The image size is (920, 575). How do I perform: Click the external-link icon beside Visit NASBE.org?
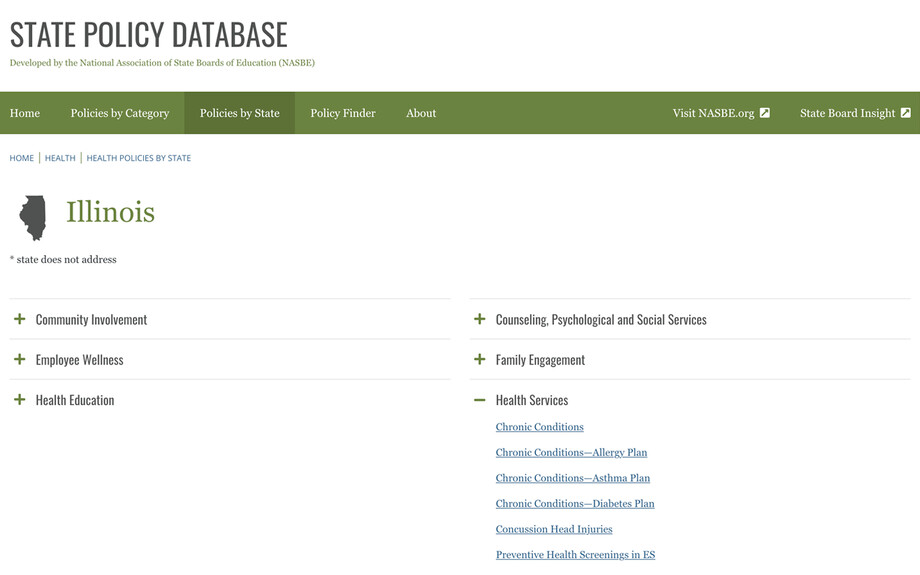coord(765,113)
